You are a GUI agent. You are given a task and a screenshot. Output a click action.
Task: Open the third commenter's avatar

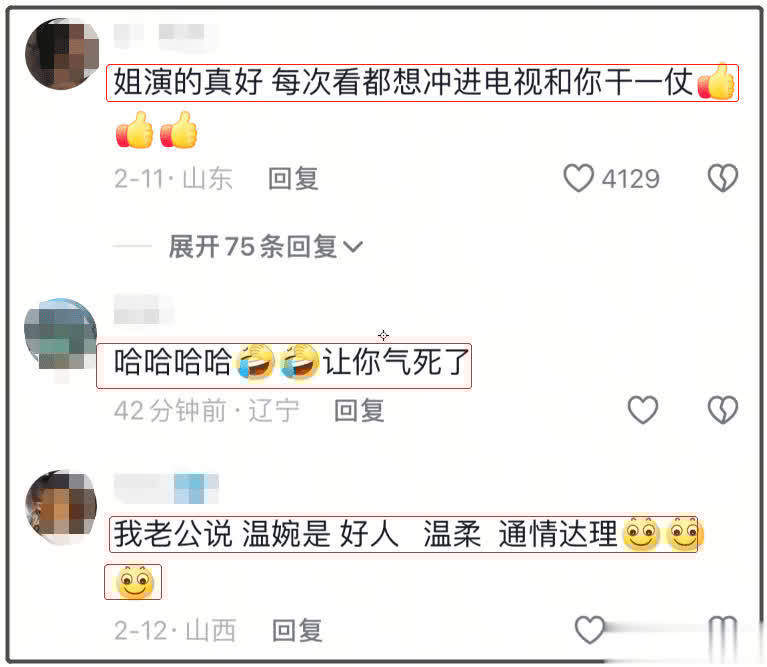61,507
